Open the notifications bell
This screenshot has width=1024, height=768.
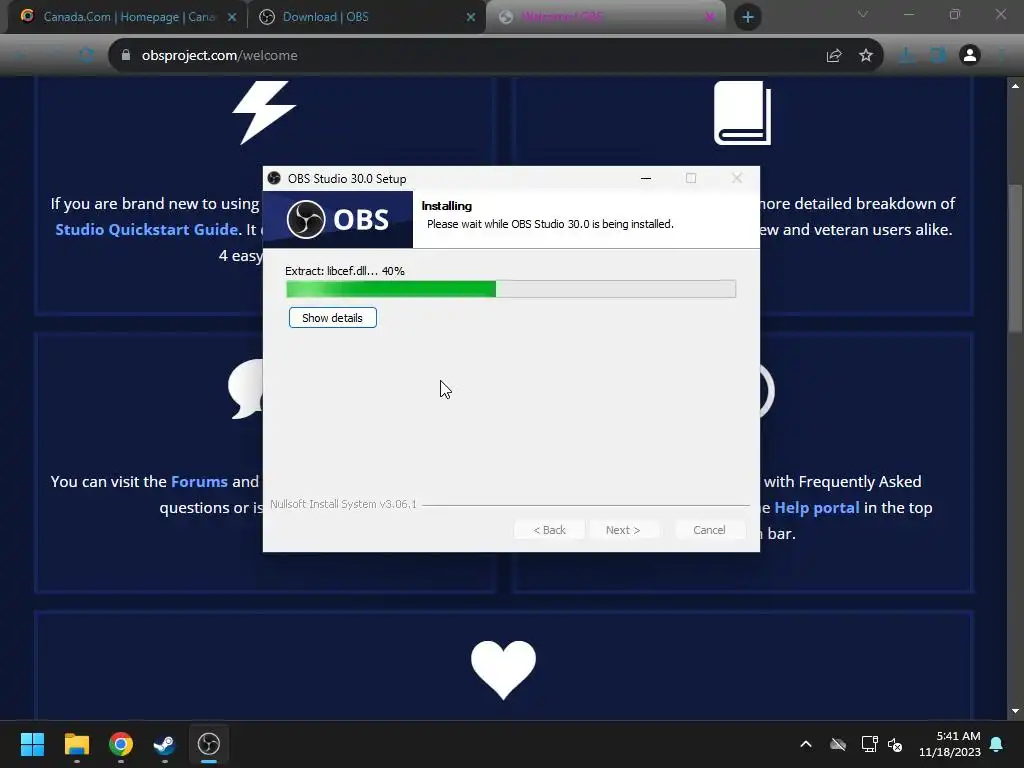tap(997, 744)
